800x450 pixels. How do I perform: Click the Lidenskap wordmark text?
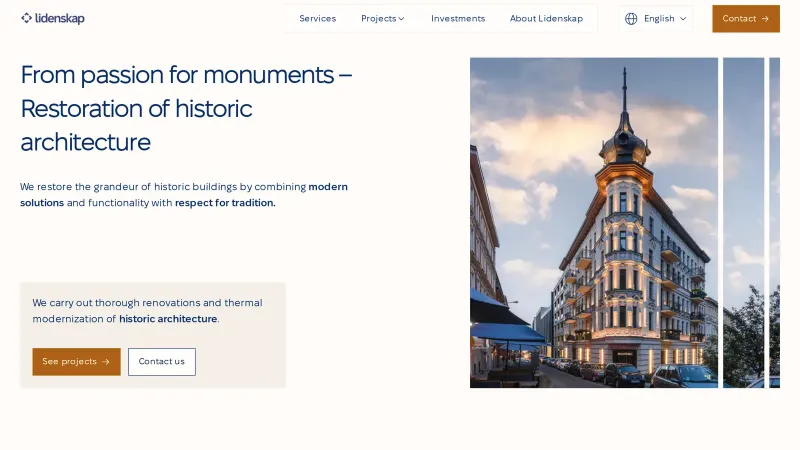(60, 18)
